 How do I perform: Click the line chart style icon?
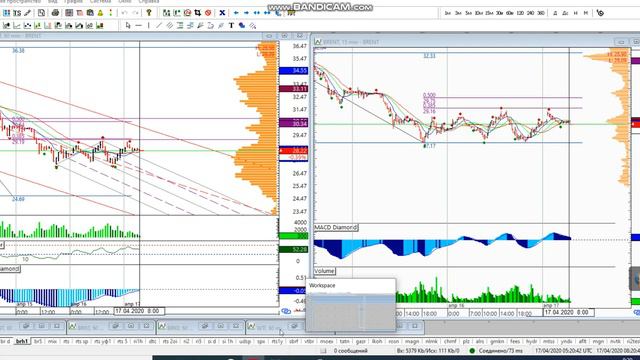pos(17,26)
